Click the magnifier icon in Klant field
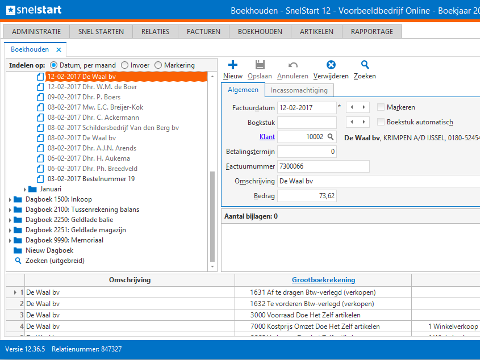 pos(330,137)
